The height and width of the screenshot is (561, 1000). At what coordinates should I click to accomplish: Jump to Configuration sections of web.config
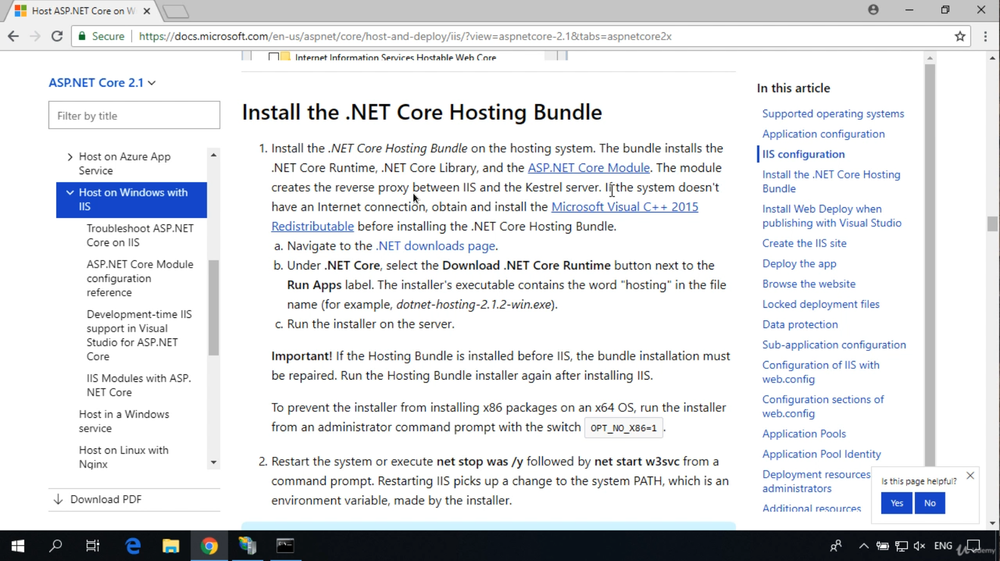pyautogui.click(x=823, y=407)
